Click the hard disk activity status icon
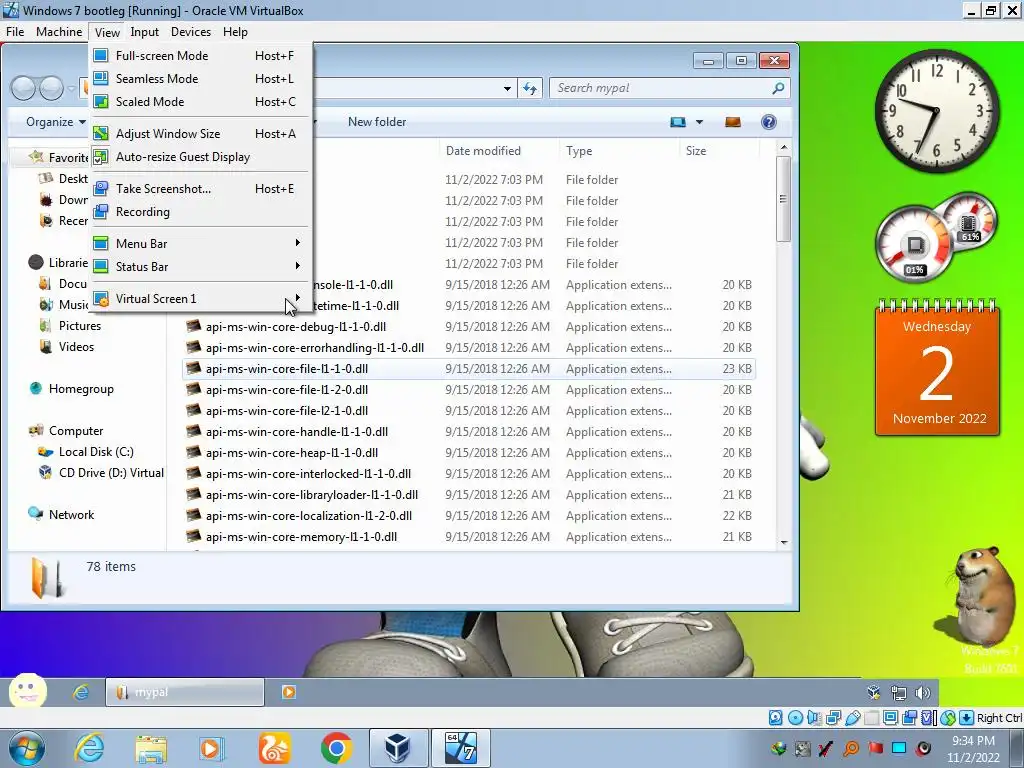The height and width of the screenshot is (768, 1024). coord(775,718)
